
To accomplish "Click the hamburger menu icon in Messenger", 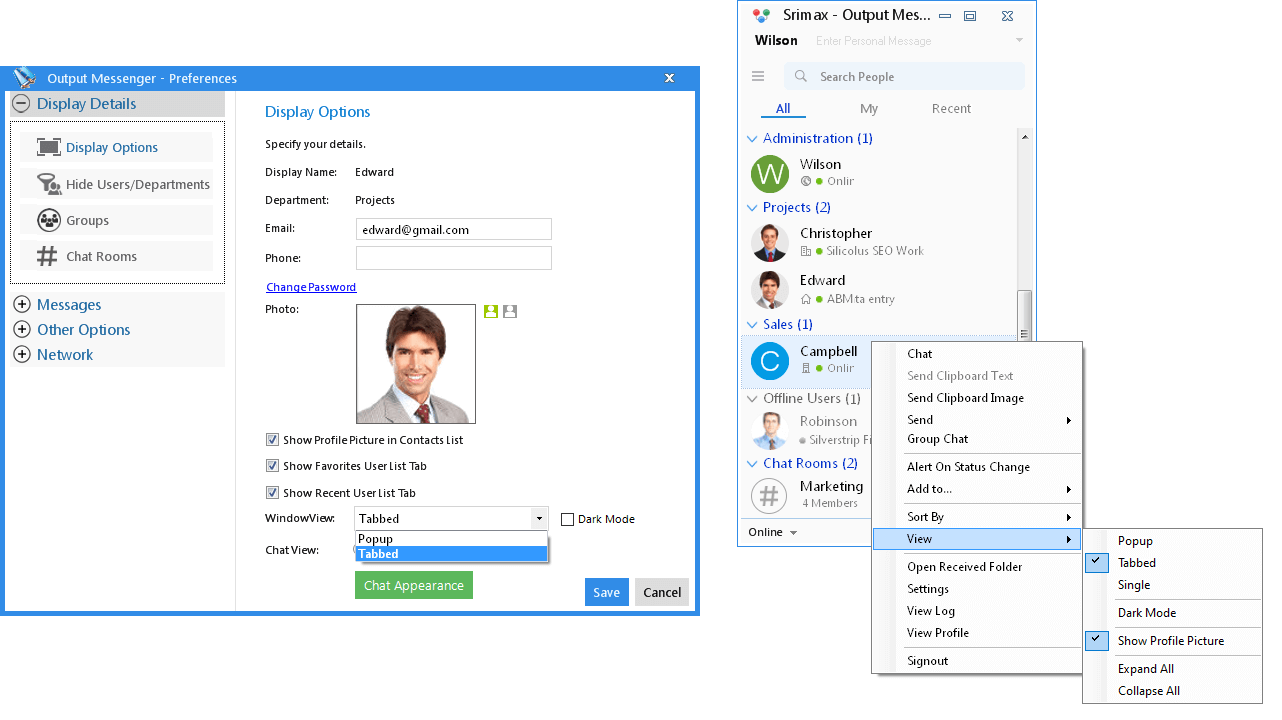I will [758, 76].
